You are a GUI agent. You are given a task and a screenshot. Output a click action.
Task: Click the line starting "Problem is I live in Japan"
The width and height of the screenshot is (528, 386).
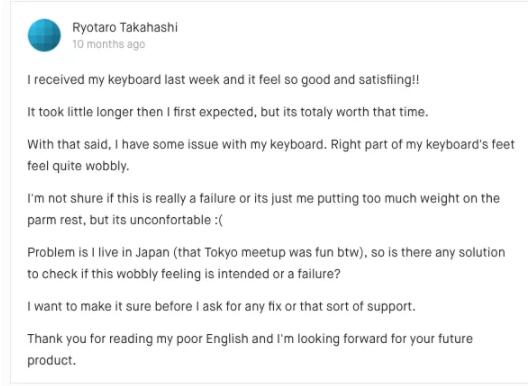(x=266, y=252)
